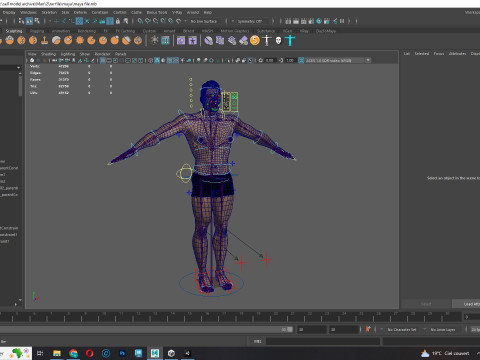Open the Hypershade icon in status line
The height and width of the screenshot is (360, 480).
319,21
